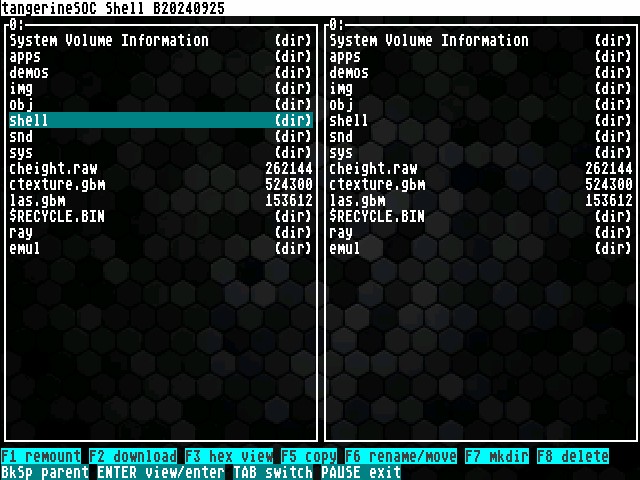The height and width of the screenshot is (480, 640).
Task: Click PAUSE exit hint
Action: 361,472
